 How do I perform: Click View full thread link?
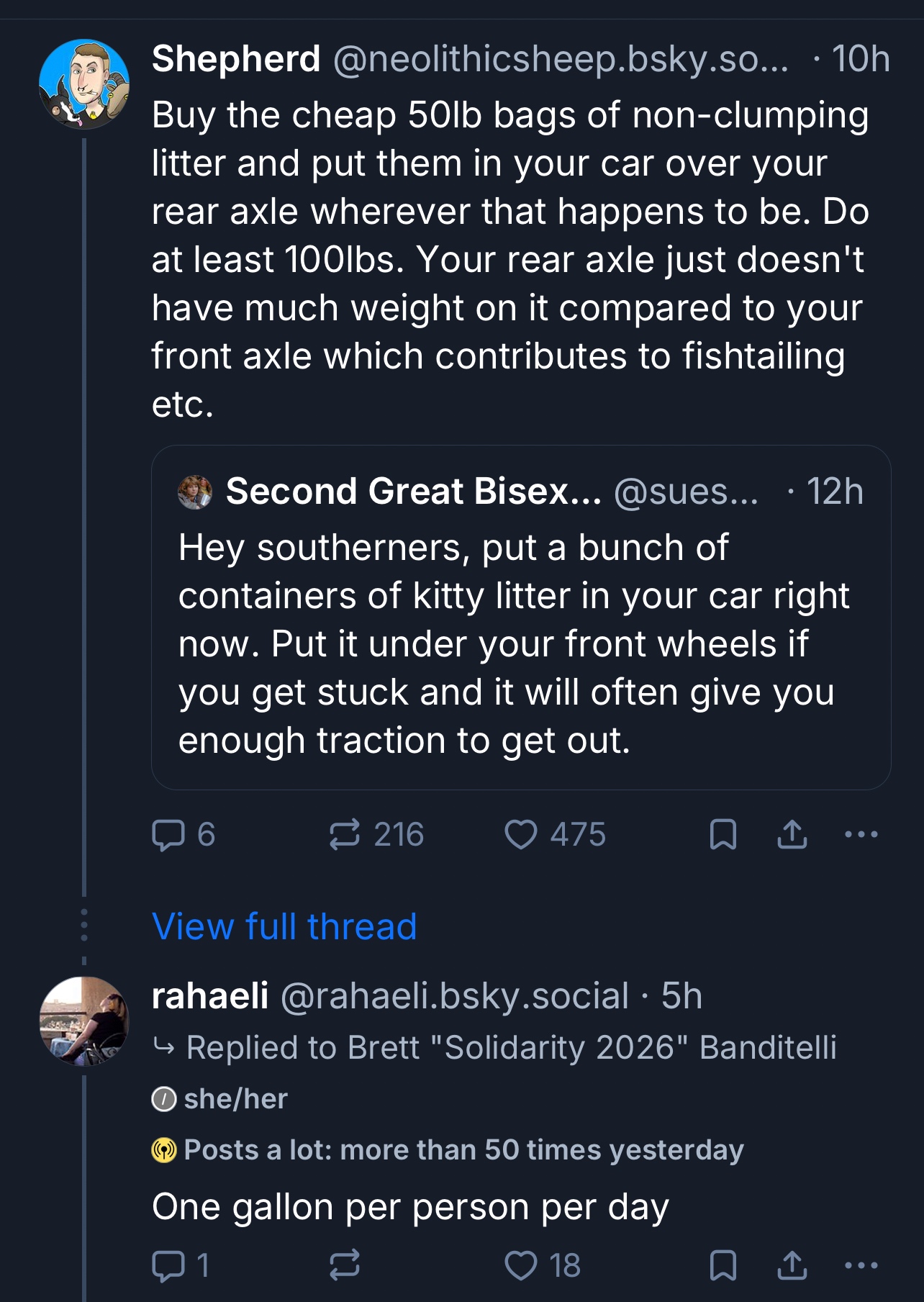click(284, 926)
